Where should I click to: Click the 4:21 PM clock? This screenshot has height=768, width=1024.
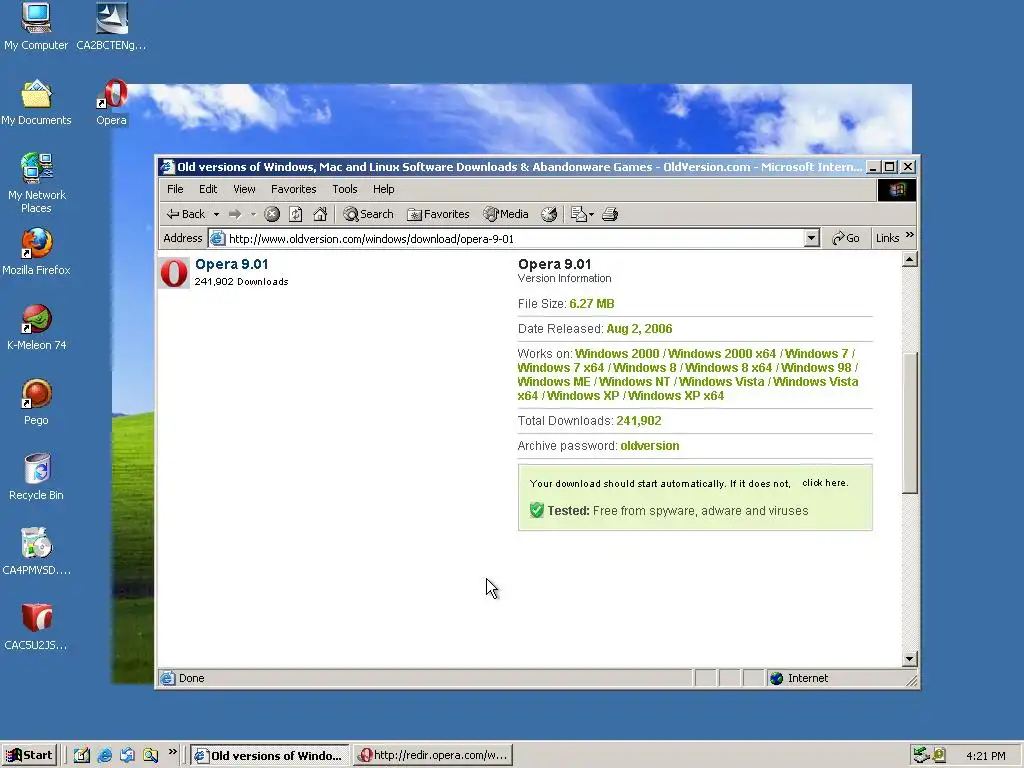(985, 756)
